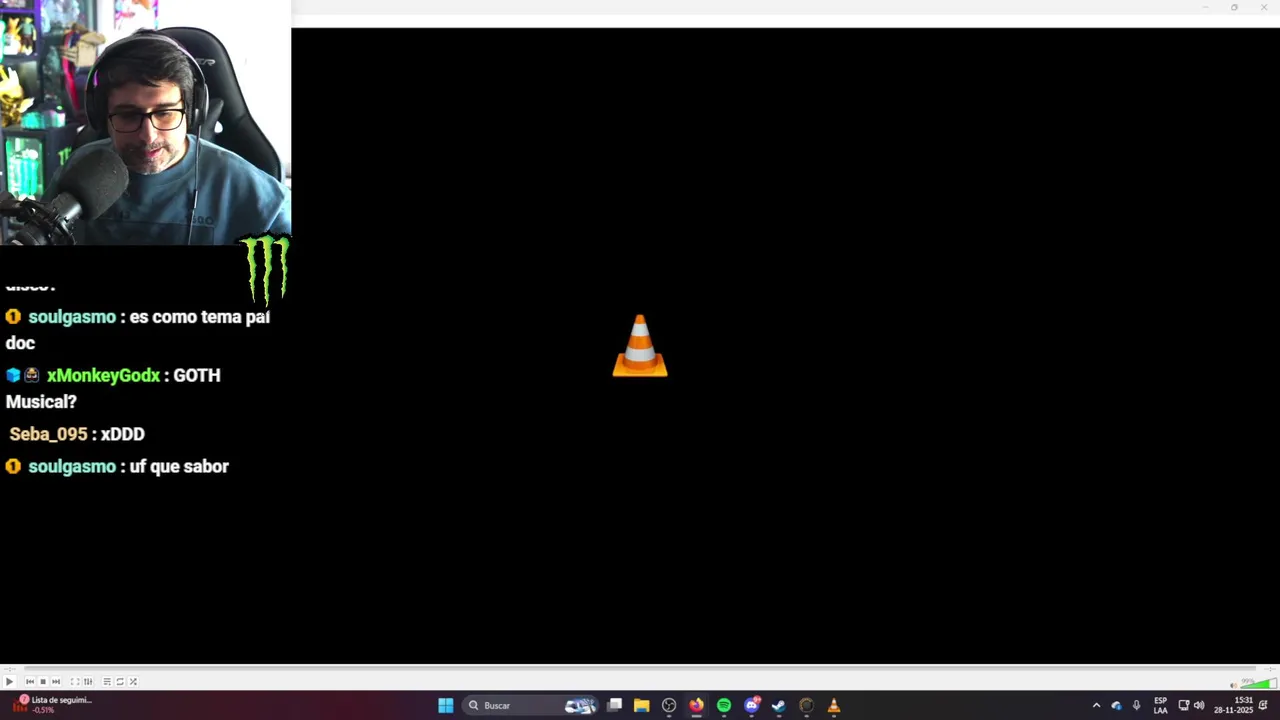Viewport: 1280px width, 720px height.
Task: Click the VLC seek progress bar
Action: coord(640,668)
